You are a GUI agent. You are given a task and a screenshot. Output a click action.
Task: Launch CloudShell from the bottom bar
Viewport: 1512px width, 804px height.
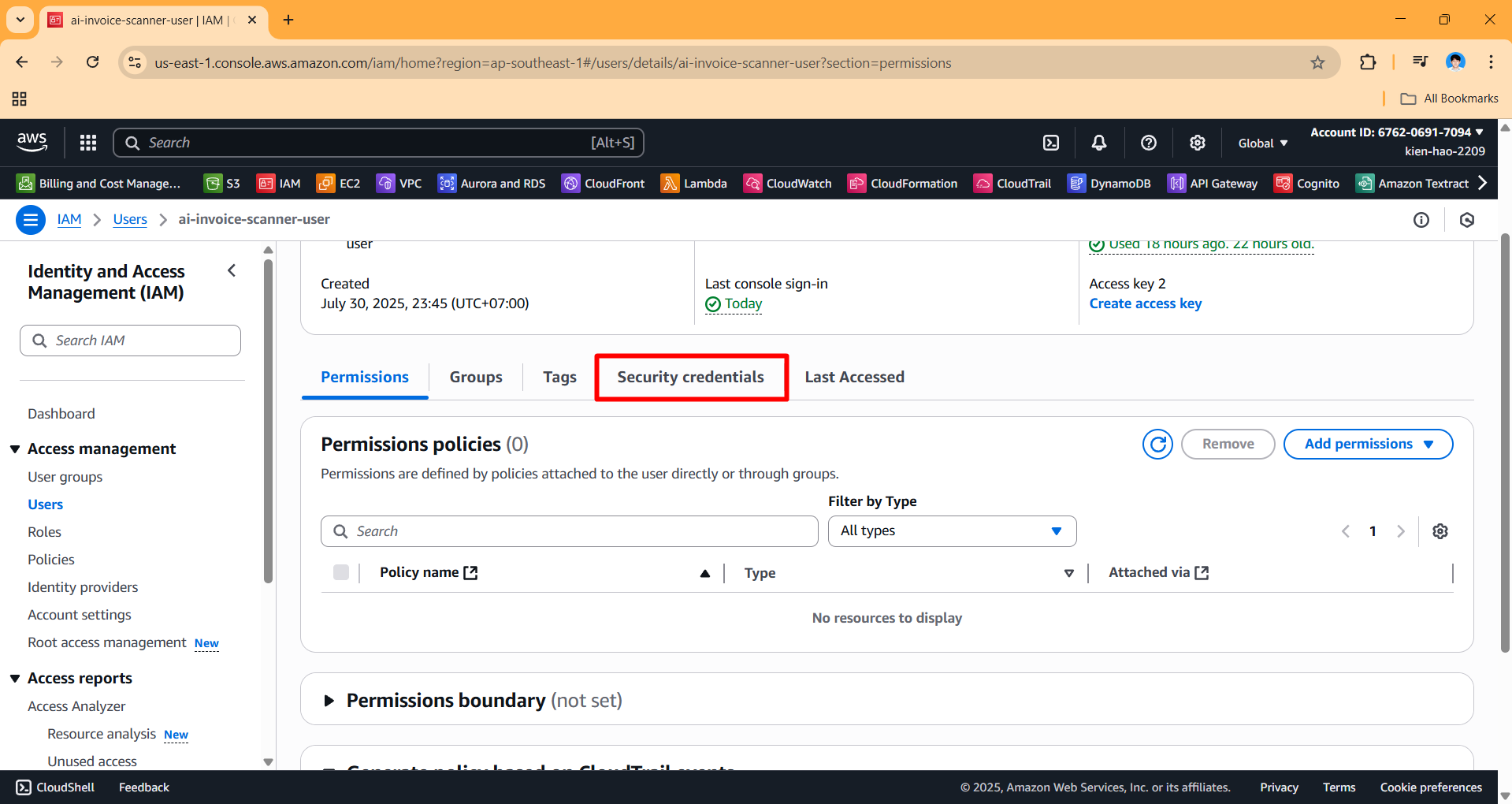click(x=54, y=787)
